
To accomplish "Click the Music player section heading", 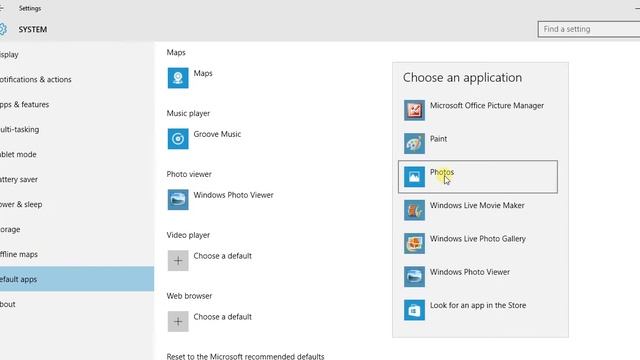I will point(188,113).
